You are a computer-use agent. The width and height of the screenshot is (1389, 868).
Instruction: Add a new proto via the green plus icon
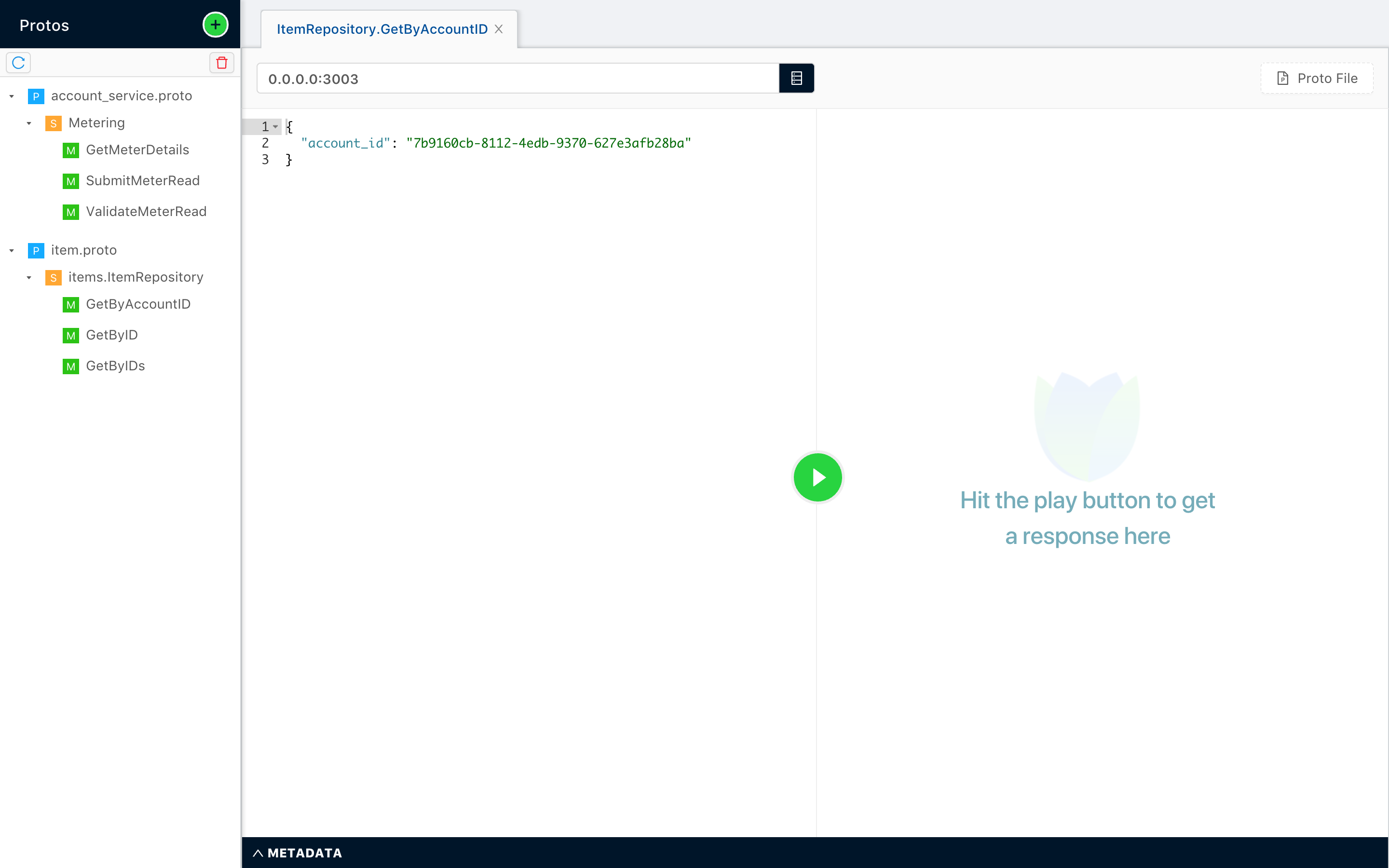[215, 24]
